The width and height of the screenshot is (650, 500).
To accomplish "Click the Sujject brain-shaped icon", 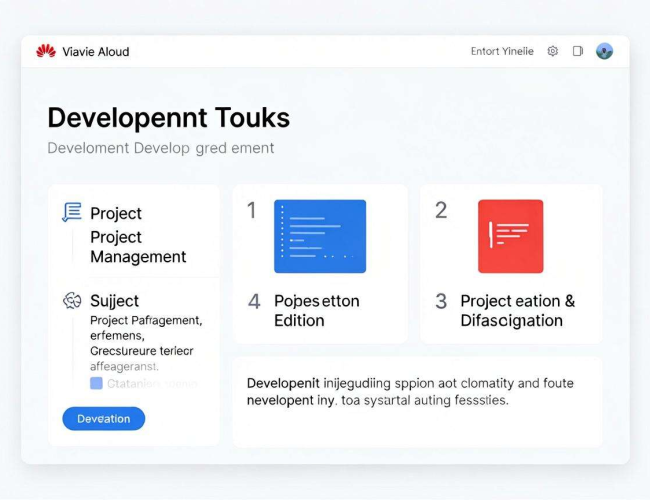I will (72, 301).
